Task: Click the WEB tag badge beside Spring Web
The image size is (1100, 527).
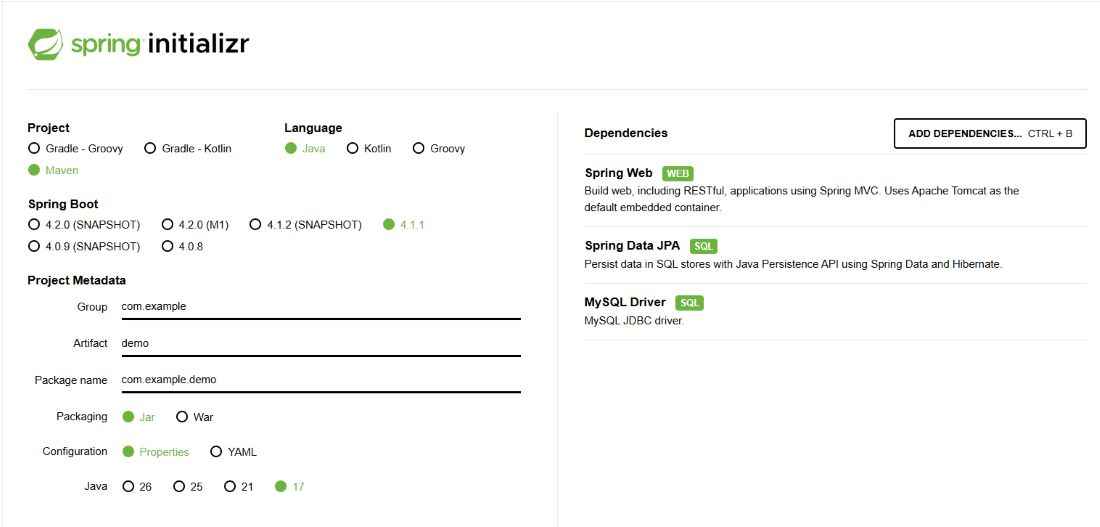Action: coord(678,173)
